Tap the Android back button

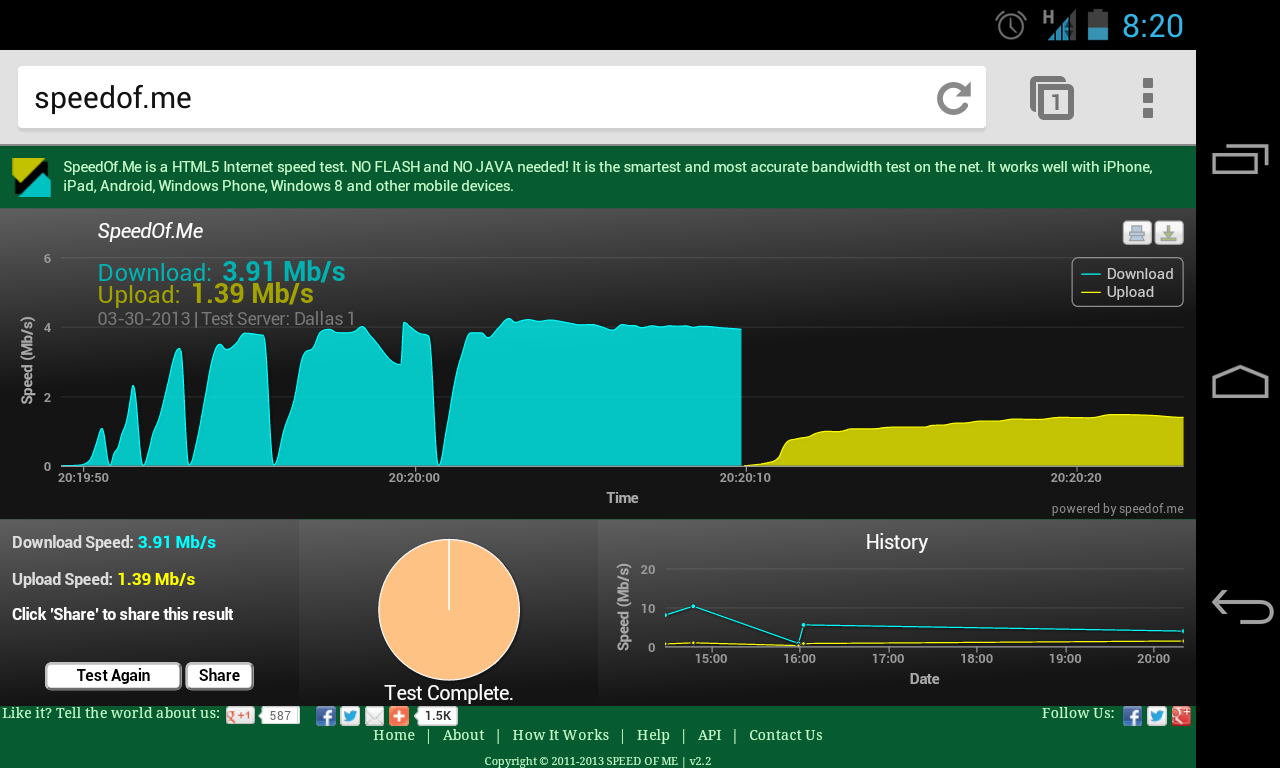(1242, 606)
